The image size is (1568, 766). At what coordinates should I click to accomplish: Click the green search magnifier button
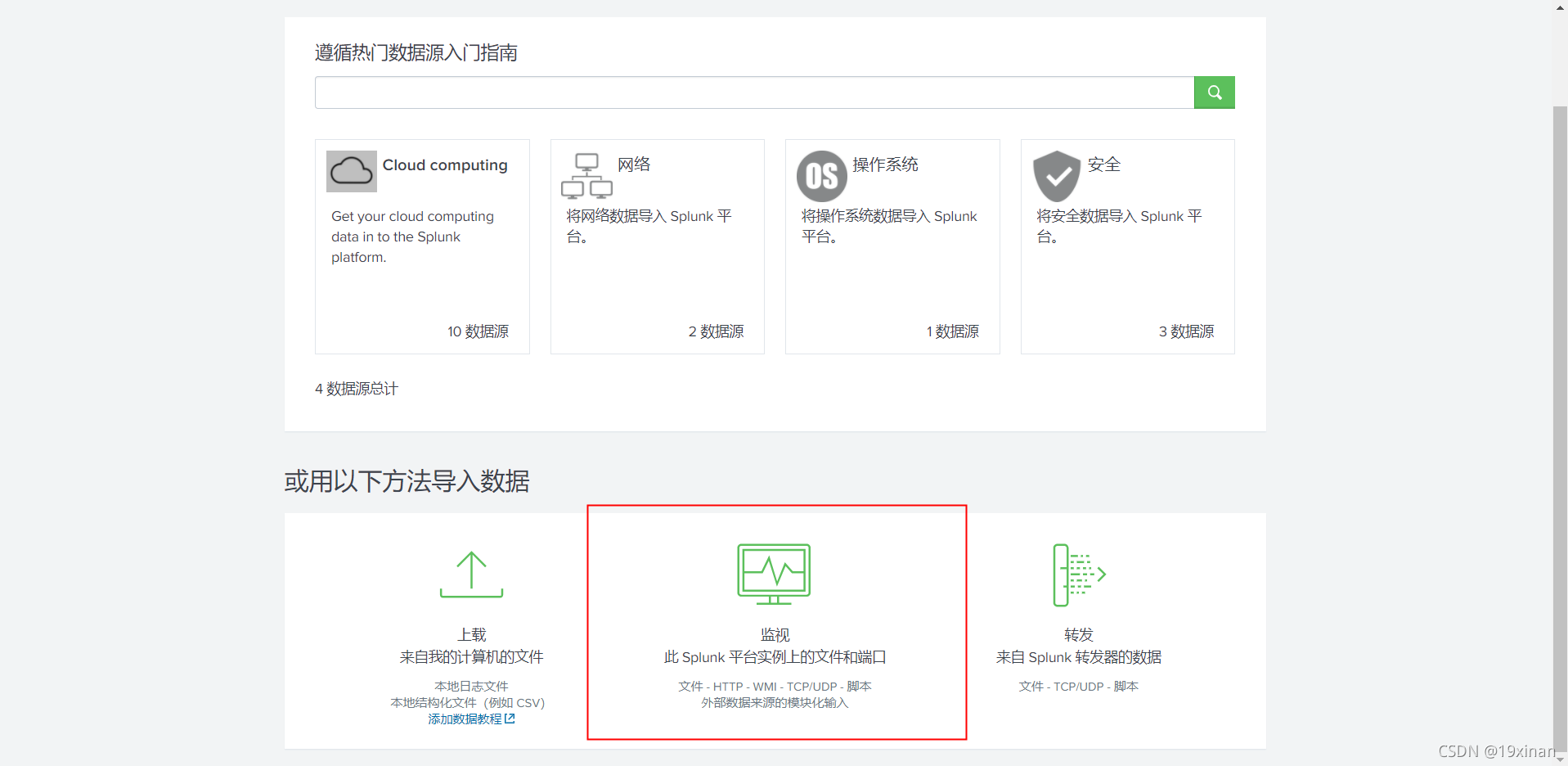1214,92
